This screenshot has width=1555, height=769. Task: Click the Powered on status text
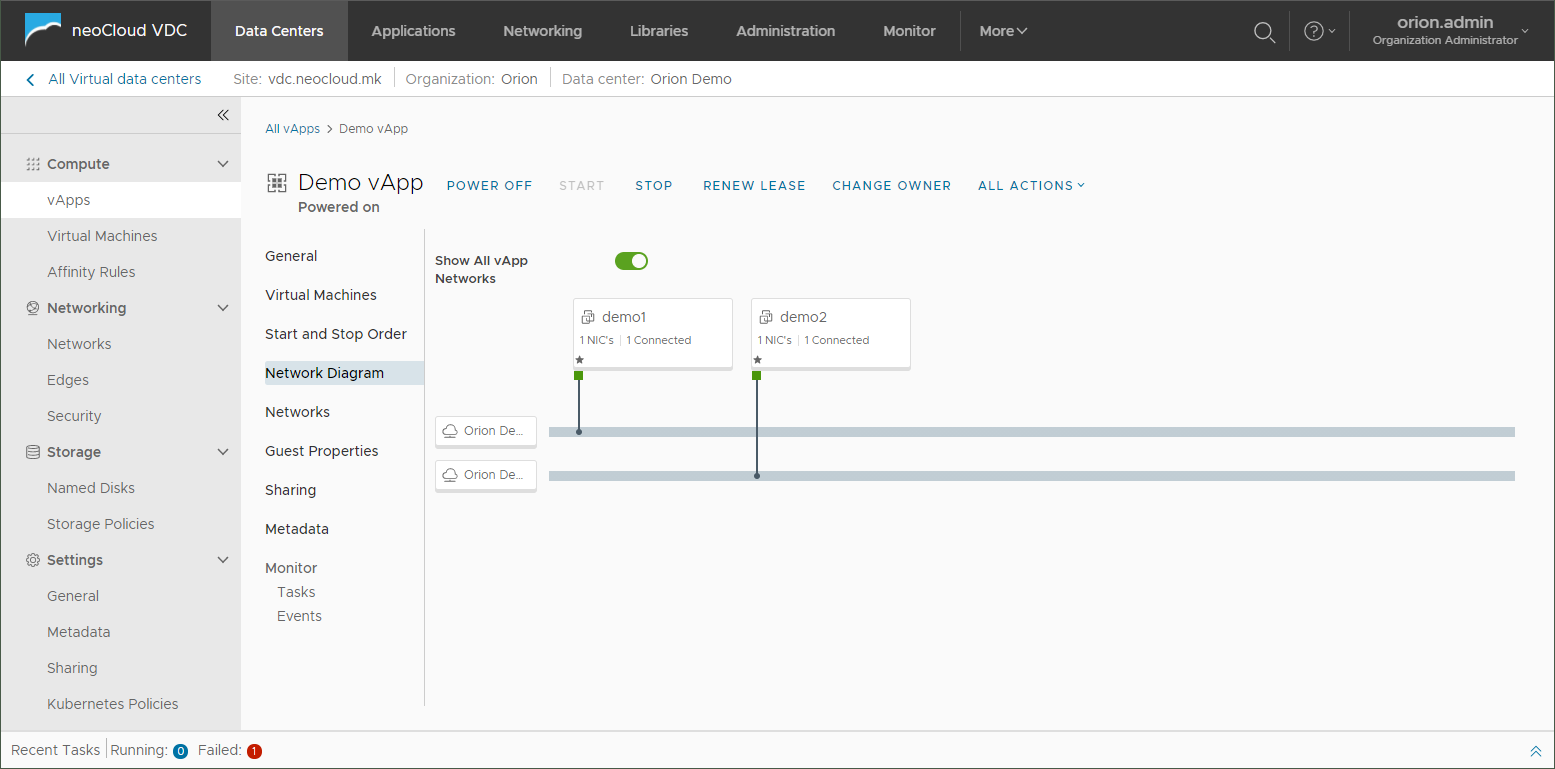(x=339, y=207)
